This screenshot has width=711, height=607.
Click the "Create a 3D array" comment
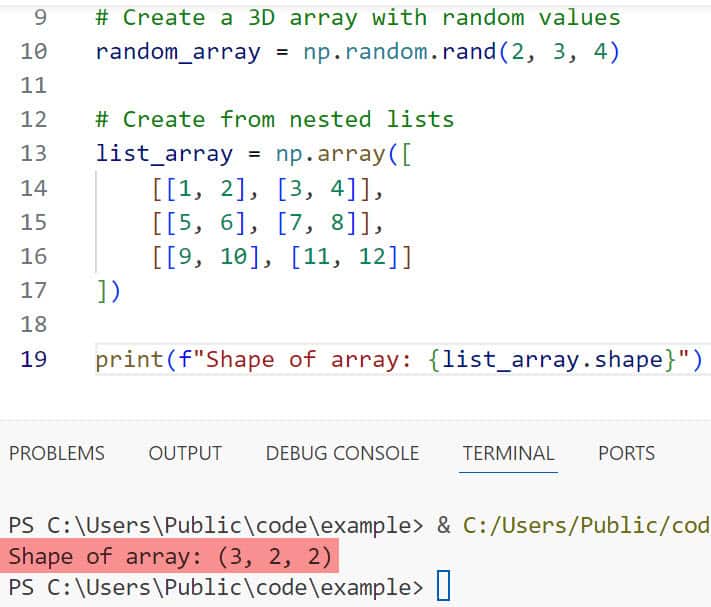pyautogui.click(x=357, y=18)
